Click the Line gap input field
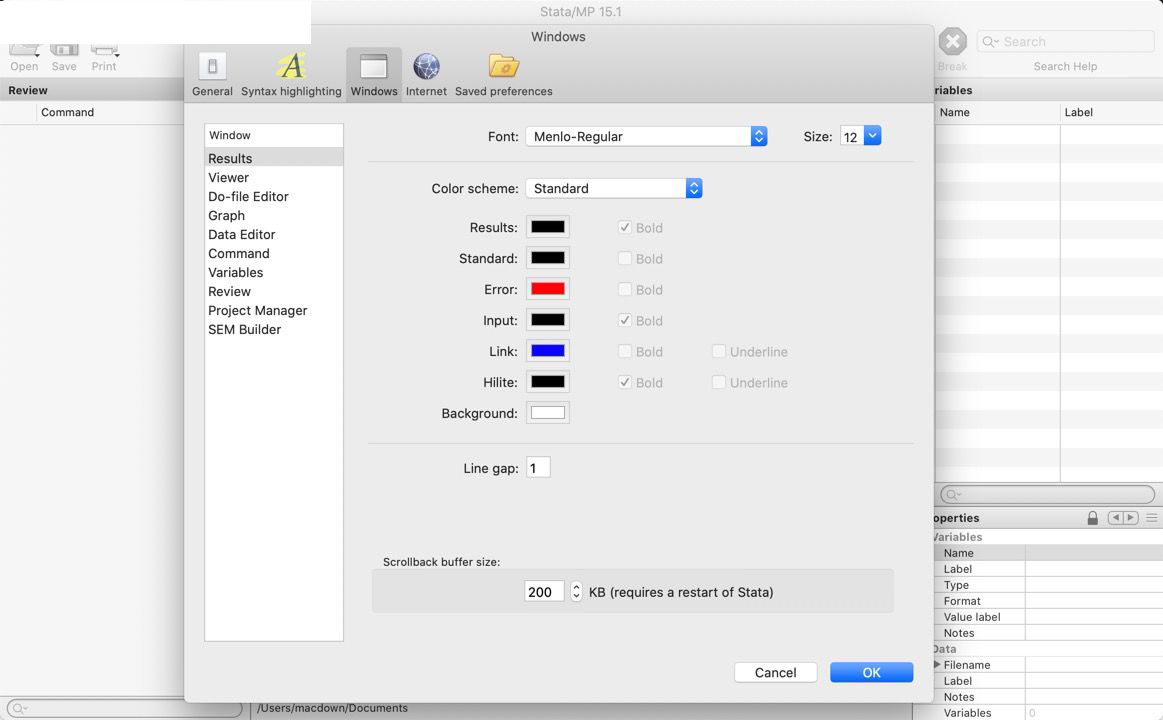The image size is (1163, 720). point(538,468)
